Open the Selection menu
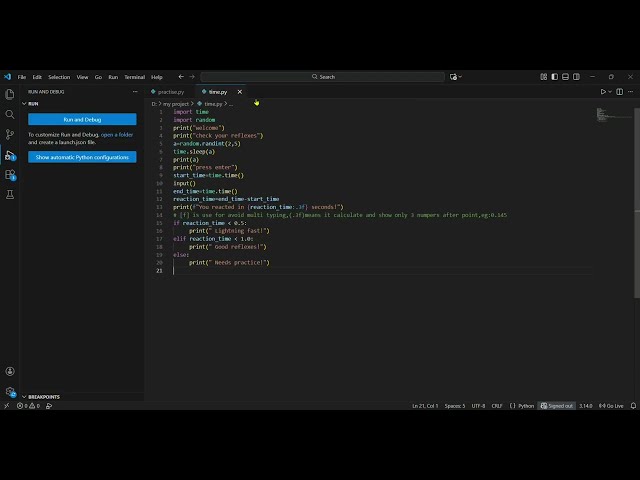 [x=59, y=77]
